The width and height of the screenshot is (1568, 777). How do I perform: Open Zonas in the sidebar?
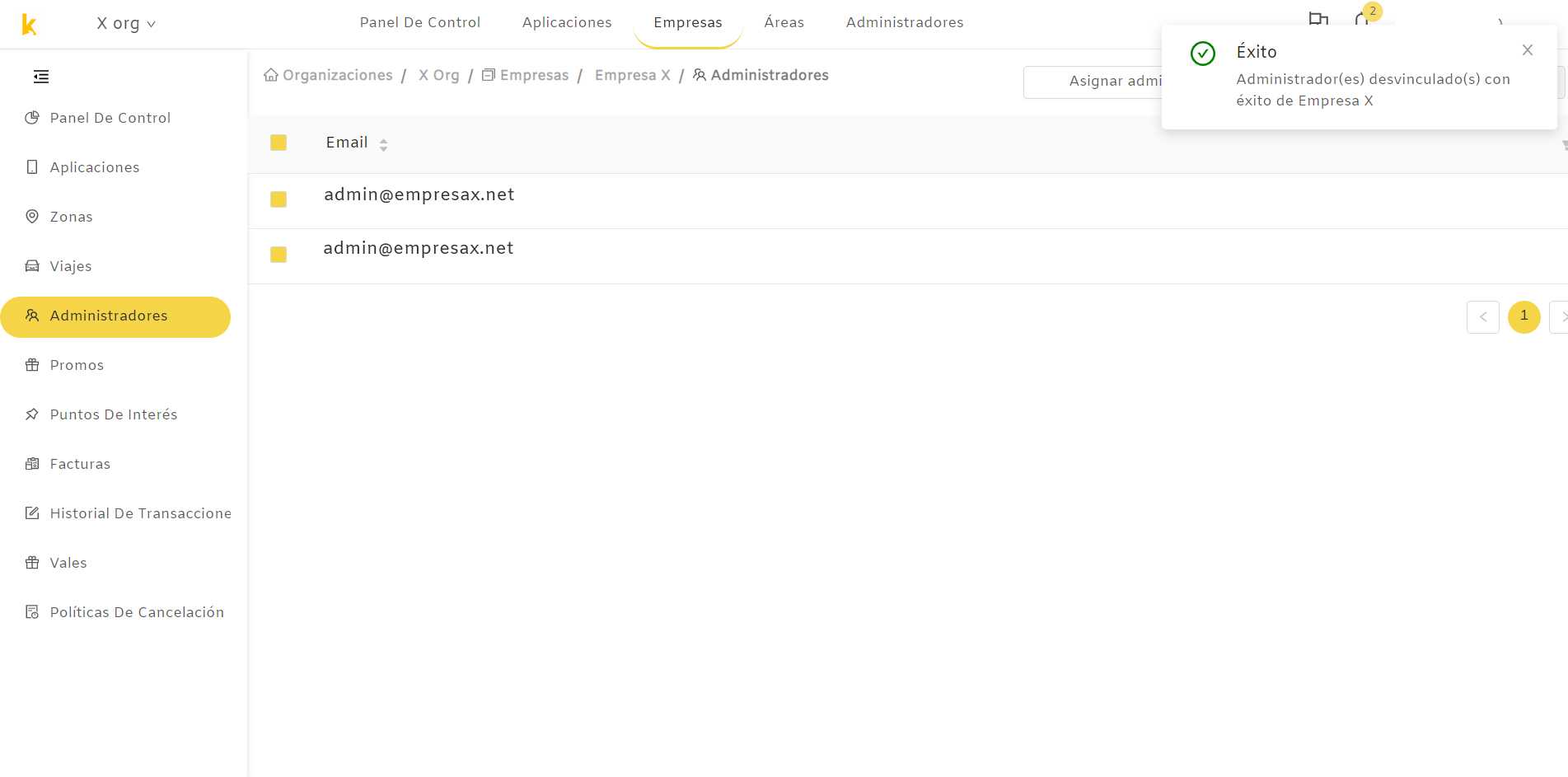[x=115, y=217]
